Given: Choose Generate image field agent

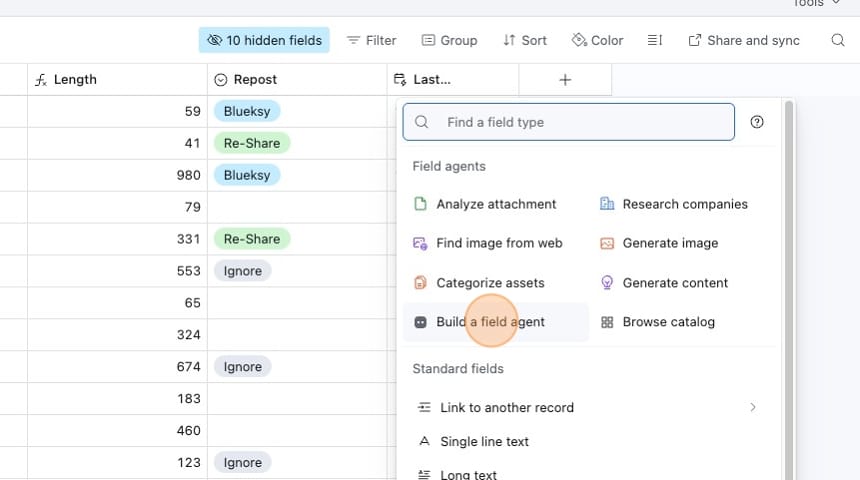Looking at the screenshot, I should (669, 243).
